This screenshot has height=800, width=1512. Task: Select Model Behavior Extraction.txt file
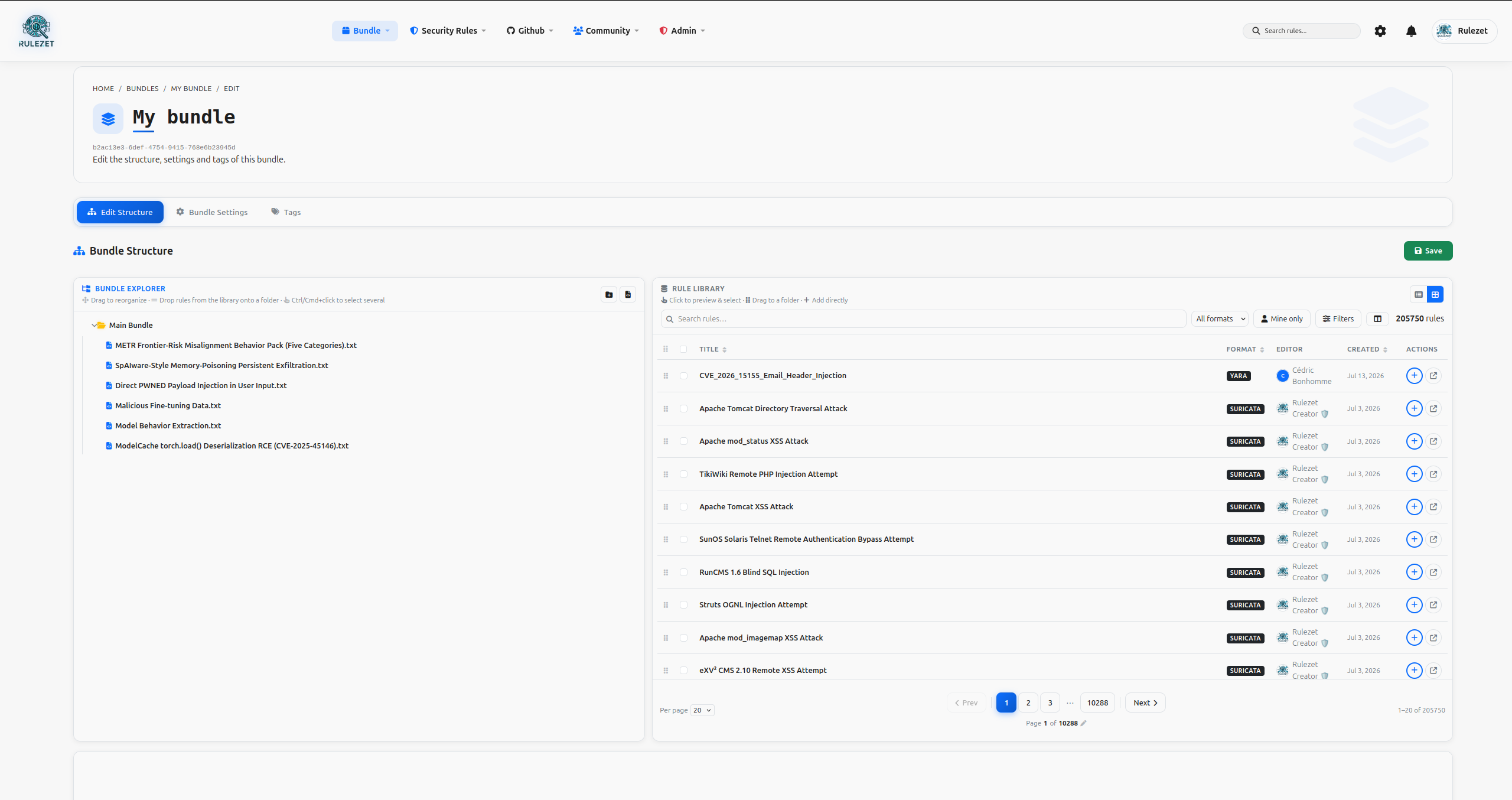168,426
